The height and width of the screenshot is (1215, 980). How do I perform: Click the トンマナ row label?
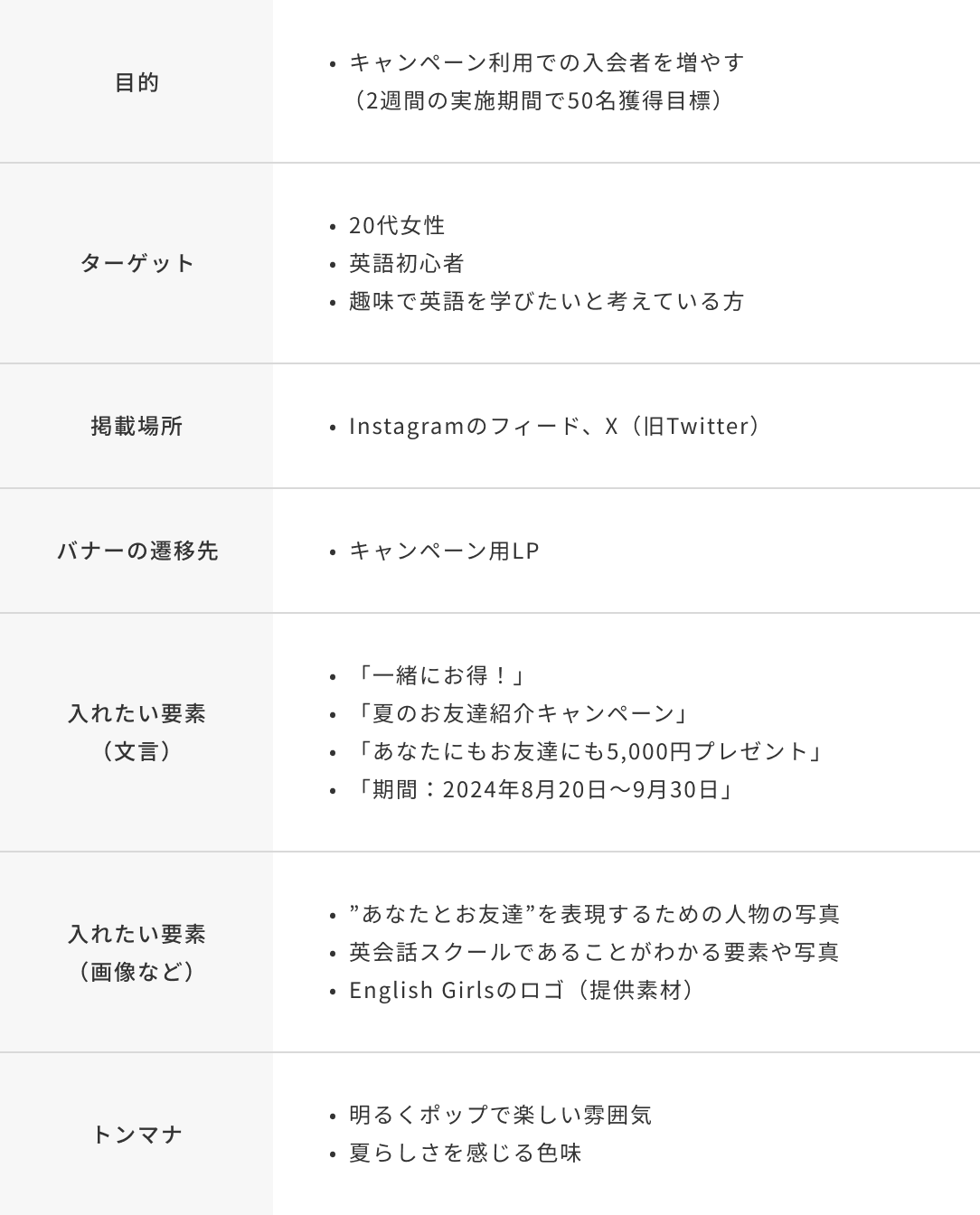[137, 1134]
